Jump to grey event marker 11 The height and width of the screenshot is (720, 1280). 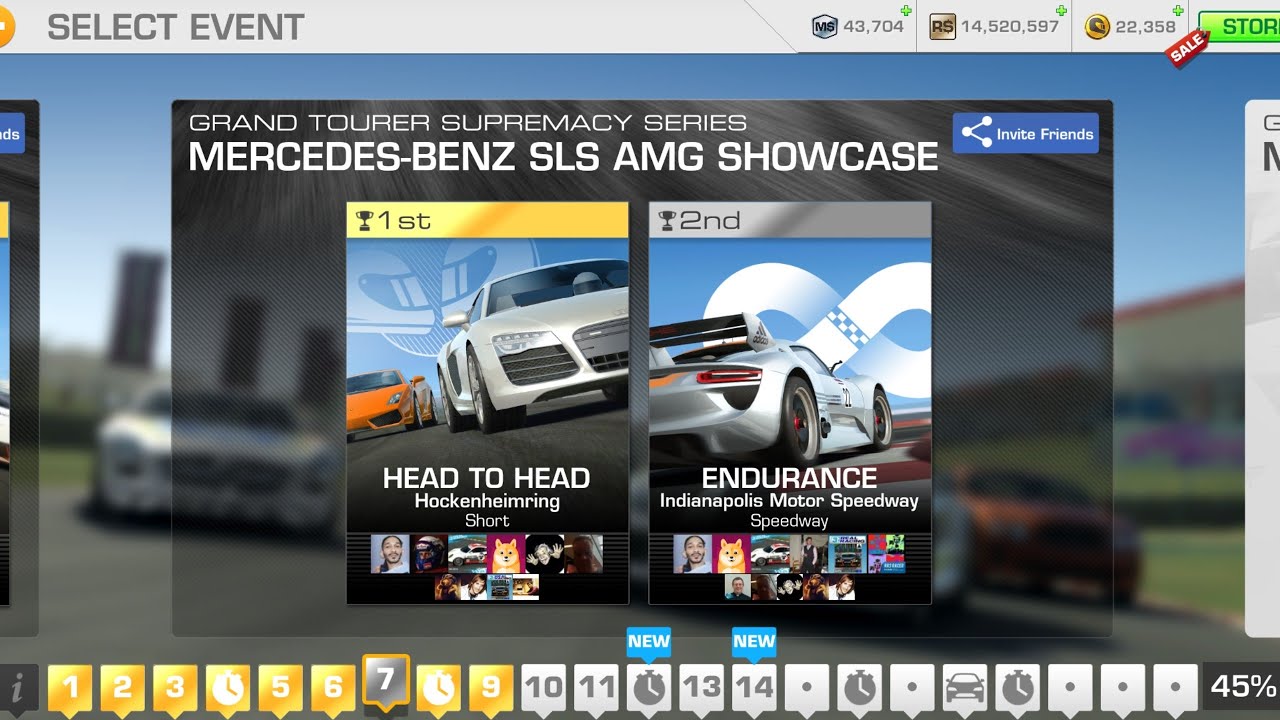596,688
